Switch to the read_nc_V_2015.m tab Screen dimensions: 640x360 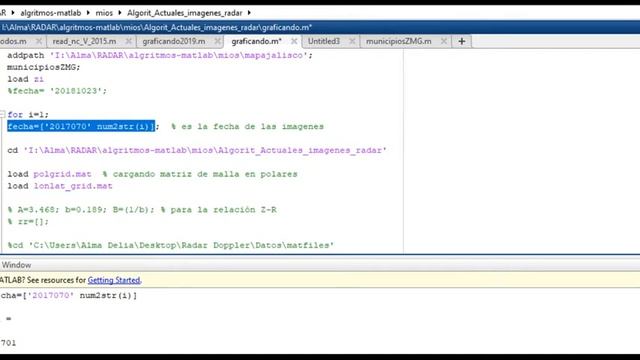[84, 41]
